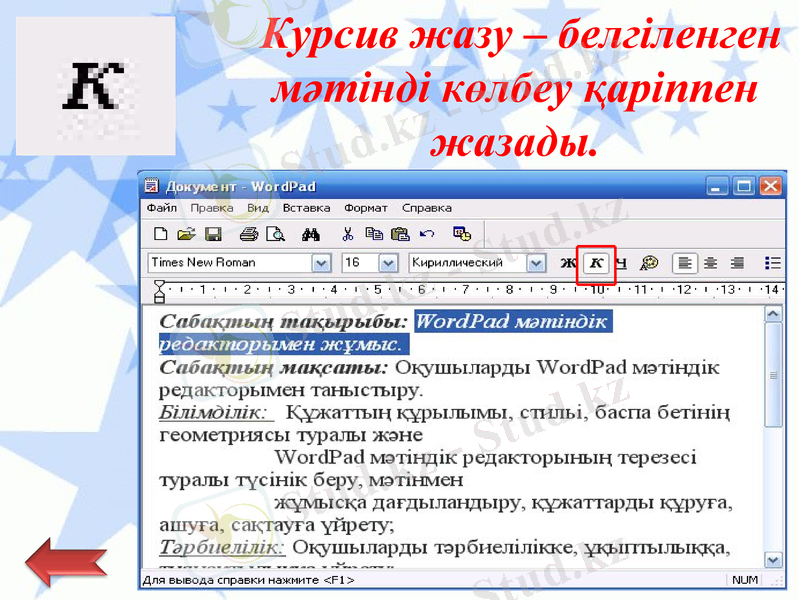Copy the selection with the copy icon

(x=375, y=234)
